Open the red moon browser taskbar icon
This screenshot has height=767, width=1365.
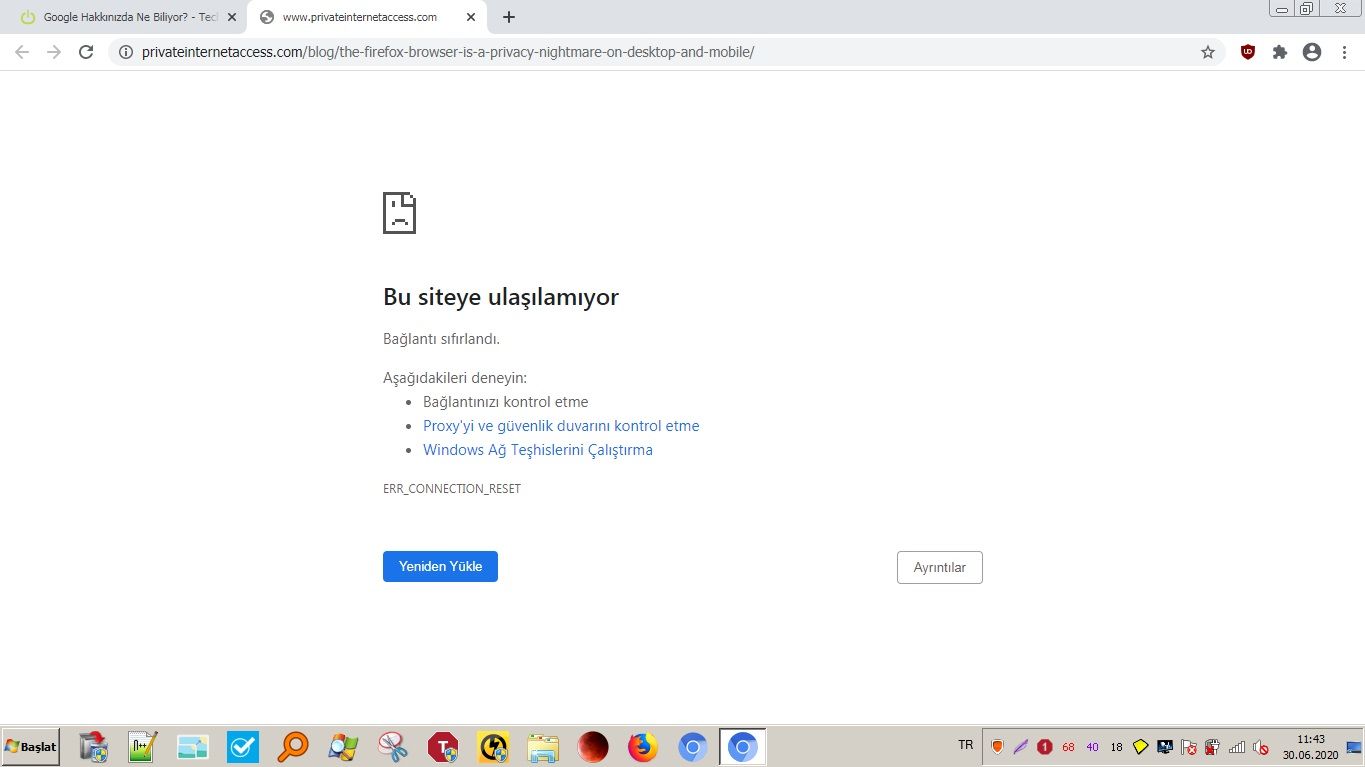coord(593,747)
